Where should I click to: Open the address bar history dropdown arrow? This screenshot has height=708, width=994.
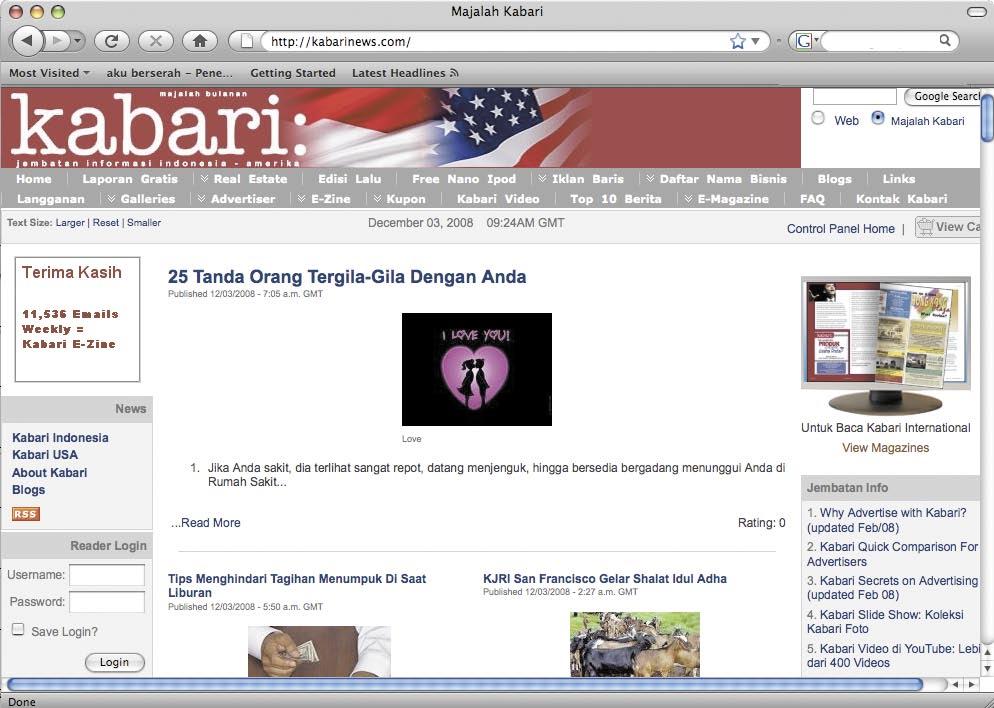point(755,41)
